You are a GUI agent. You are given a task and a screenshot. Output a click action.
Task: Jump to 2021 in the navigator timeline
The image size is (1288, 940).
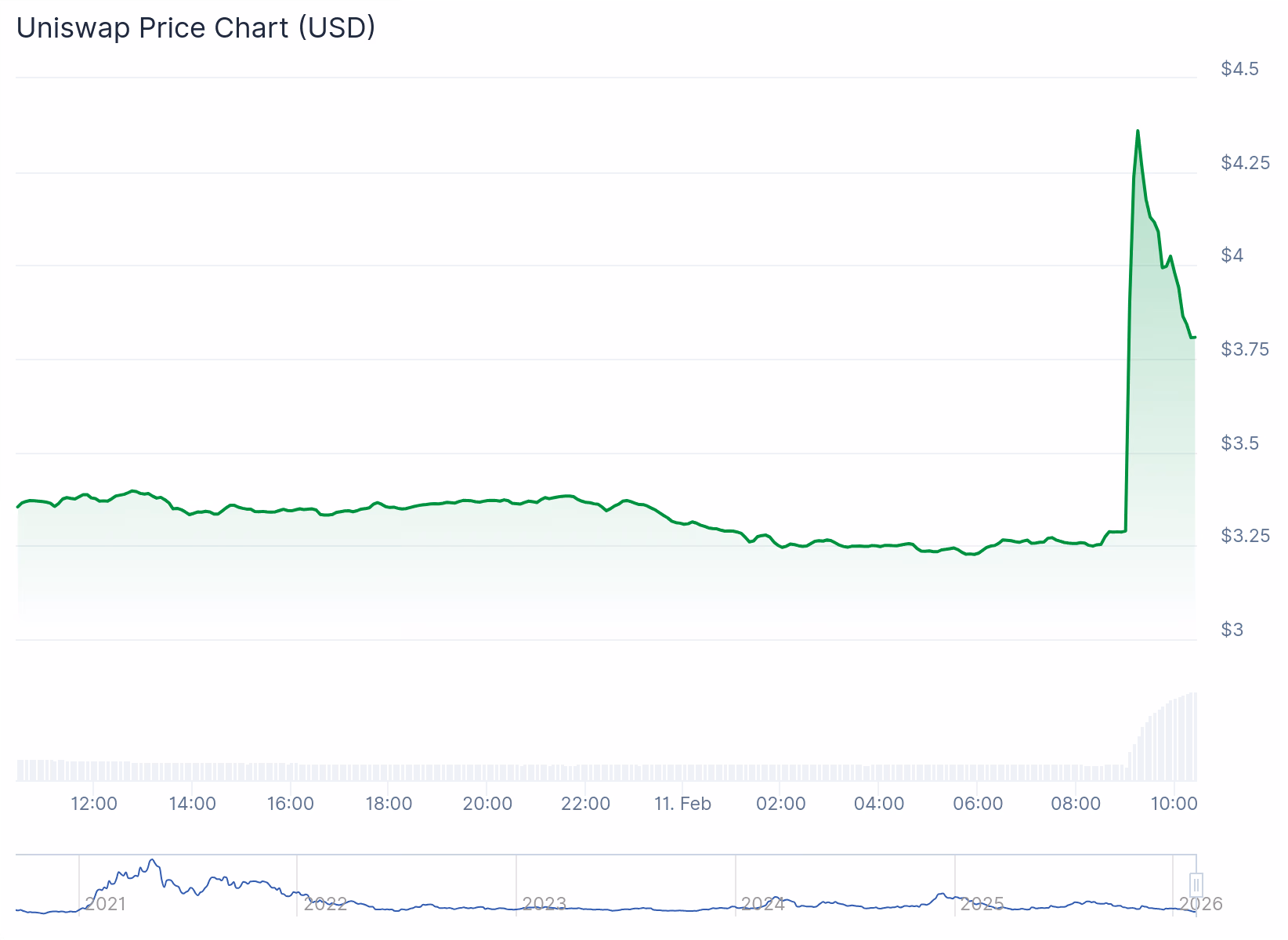[105, 904]
